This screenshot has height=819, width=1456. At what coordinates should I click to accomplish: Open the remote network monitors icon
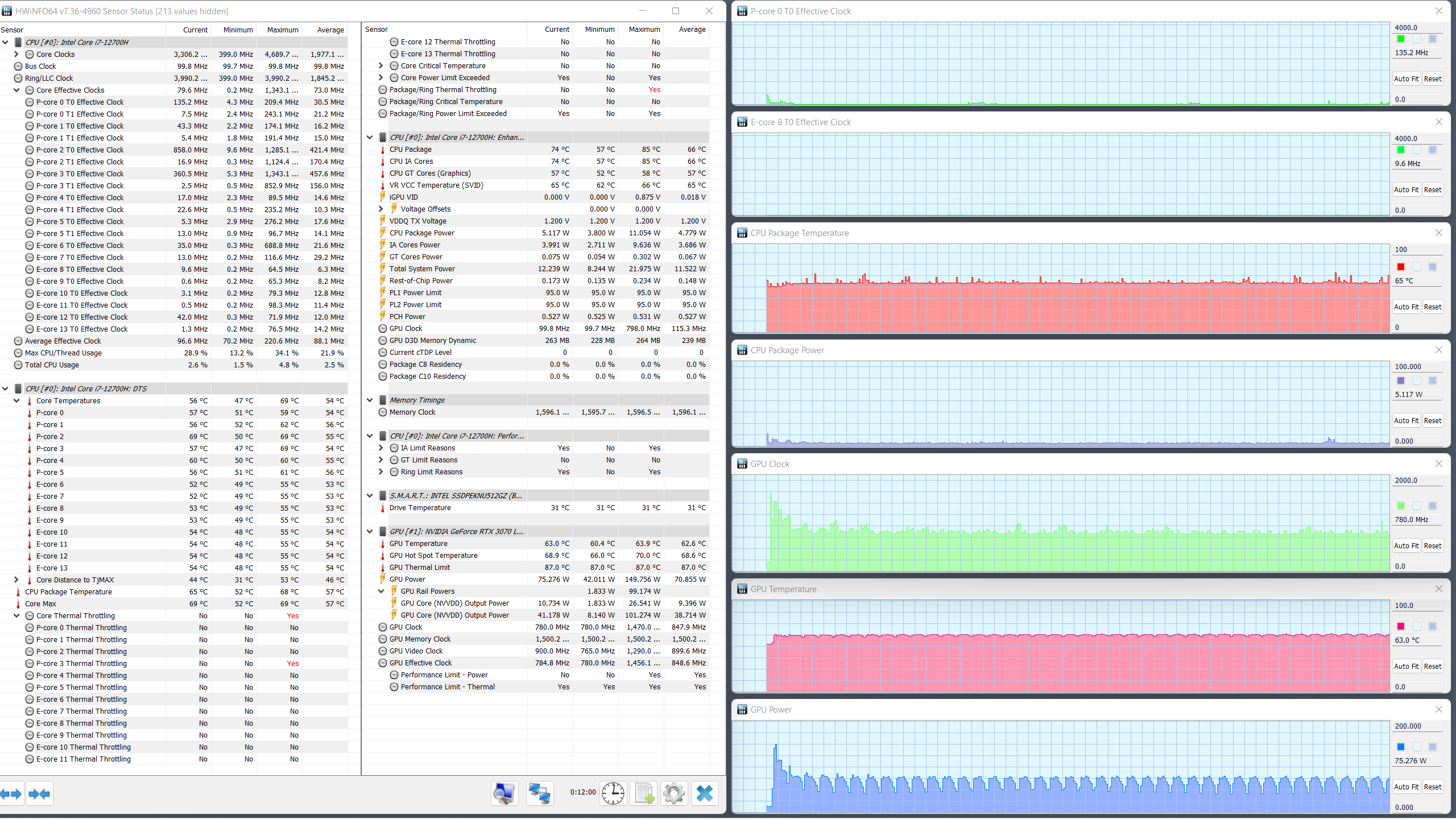pos(539,793)
